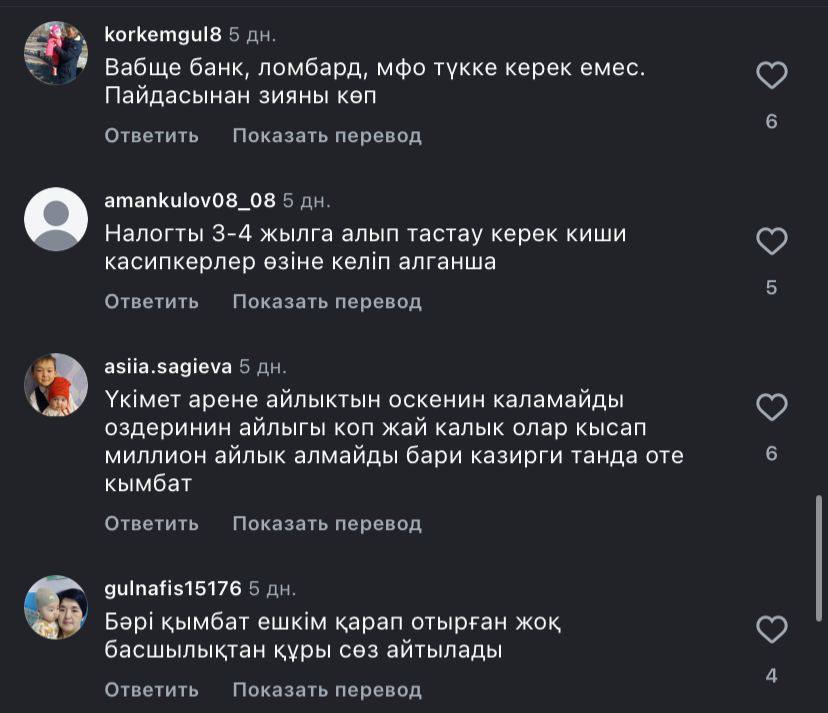Image resolution: width=828 pixels, height=713 pixels.
Task: Click Показать перевод under amankulov08_08's comment
Action: pyautogui.click(x=327, y=301)
